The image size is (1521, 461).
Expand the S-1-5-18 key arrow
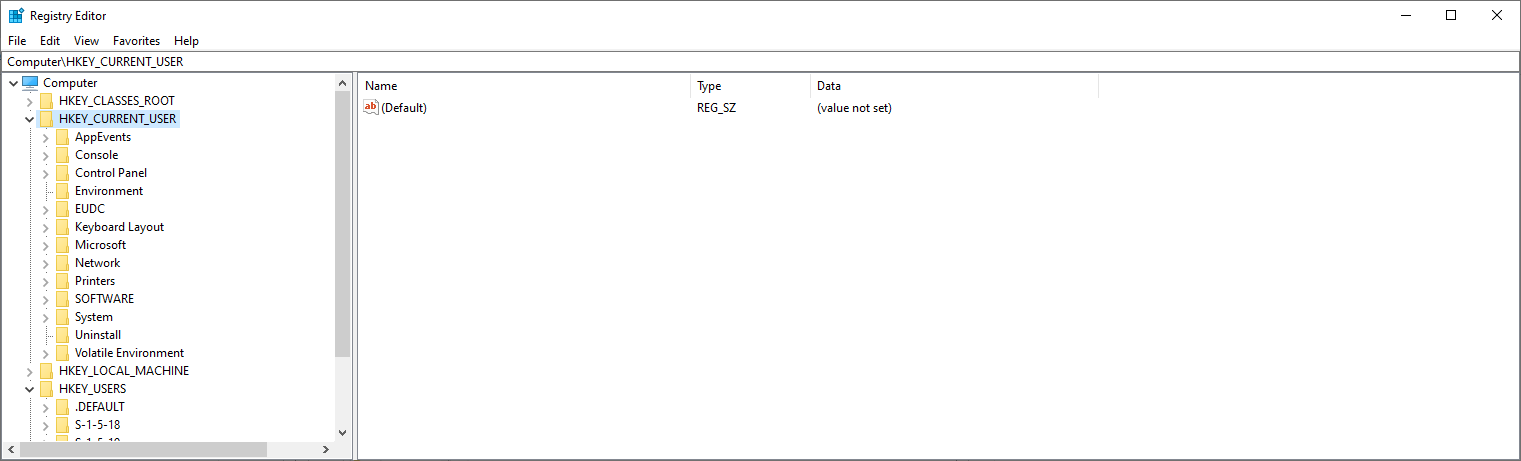[45, 425]
